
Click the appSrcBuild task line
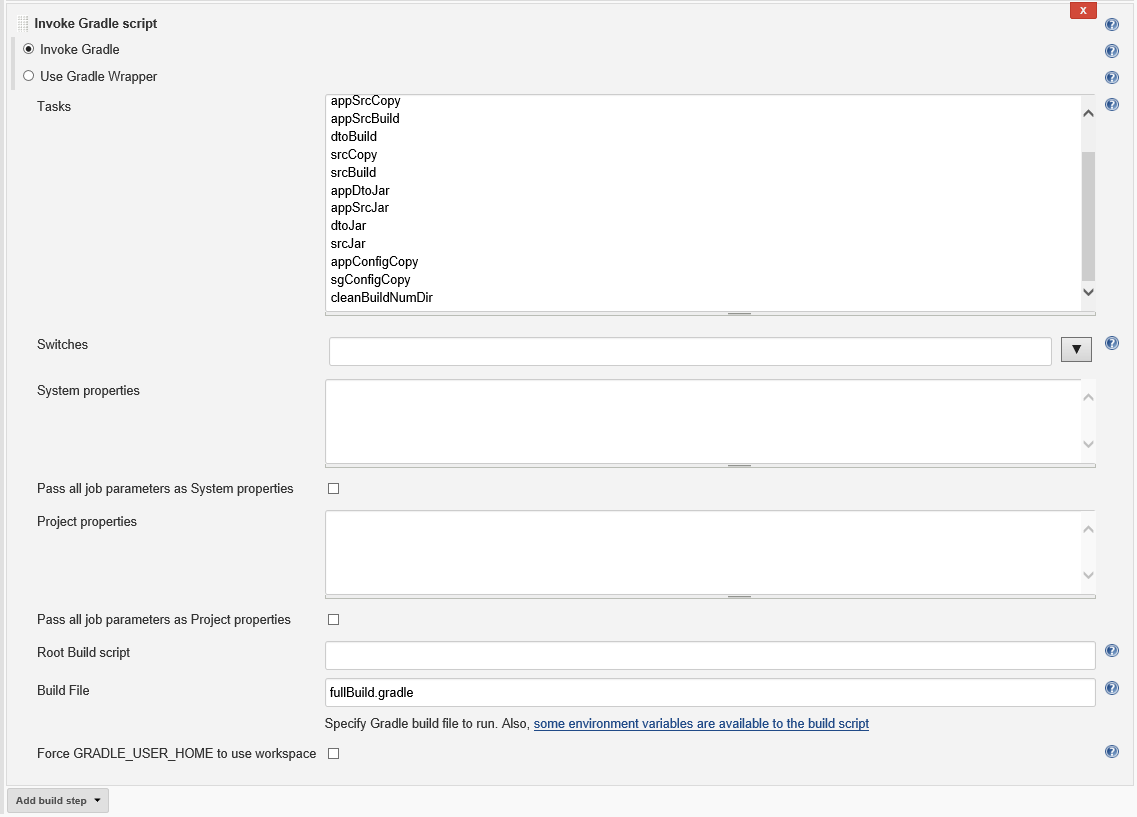point(365,118)
